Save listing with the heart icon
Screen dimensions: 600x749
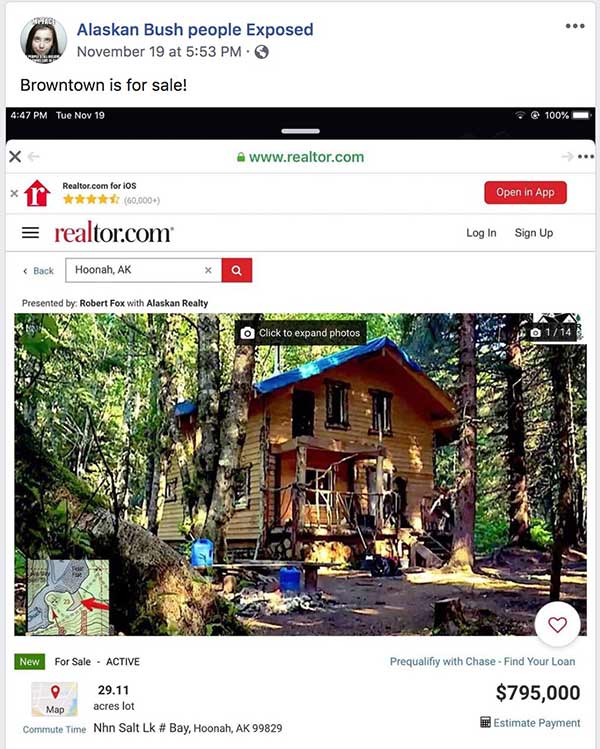pyautogui.click(x=557, y=624)
